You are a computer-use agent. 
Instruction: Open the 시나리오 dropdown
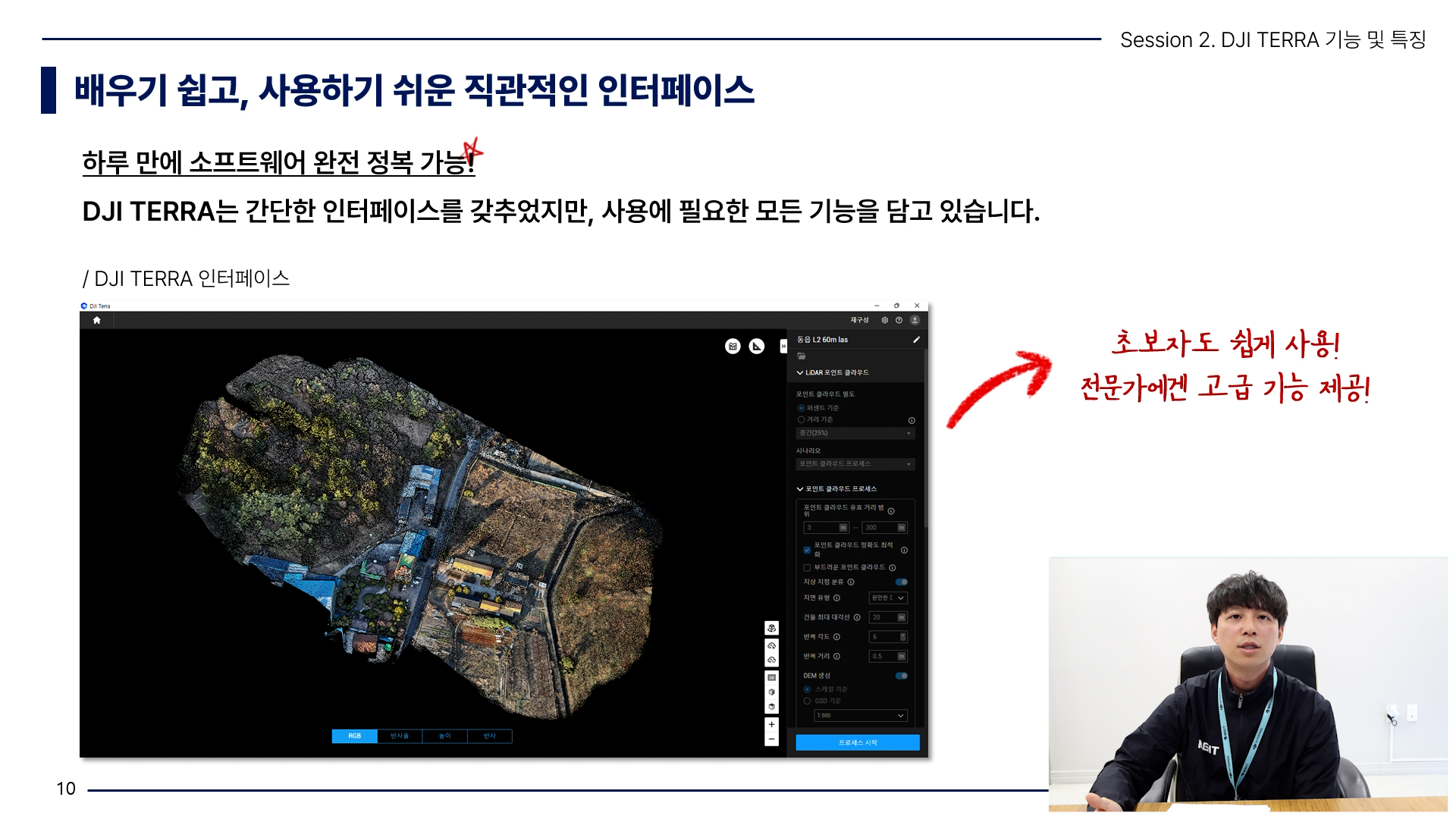coord(855,464)
